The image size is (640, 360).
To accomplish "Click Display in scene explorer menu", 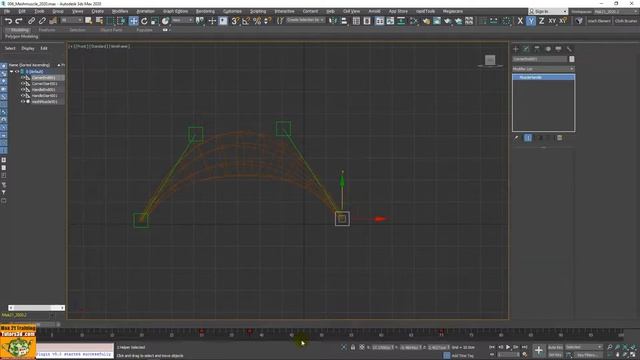I will pyautogui.click(x=28, y=48).
